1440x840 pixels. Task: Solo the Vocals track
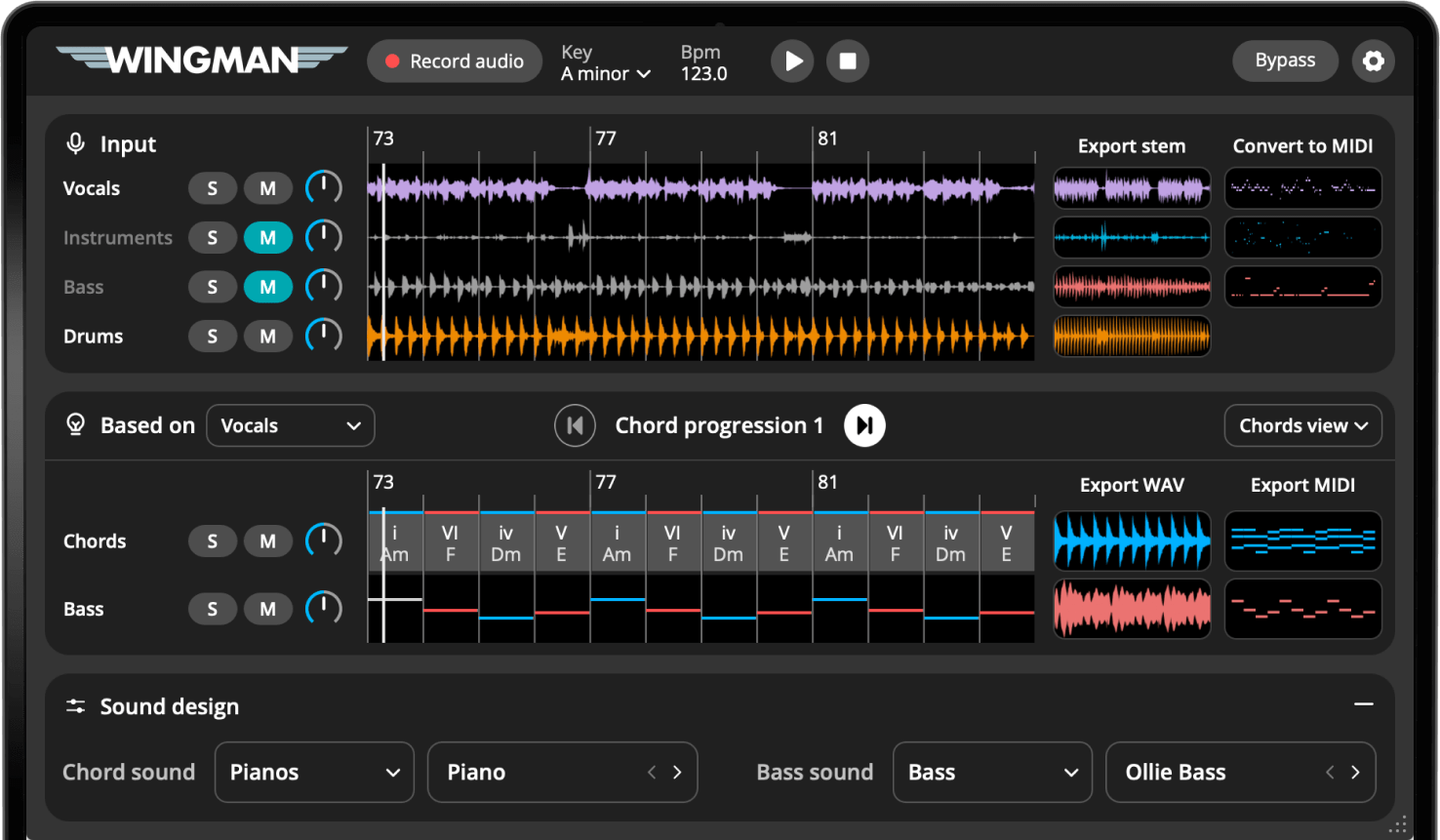[212, 188]
